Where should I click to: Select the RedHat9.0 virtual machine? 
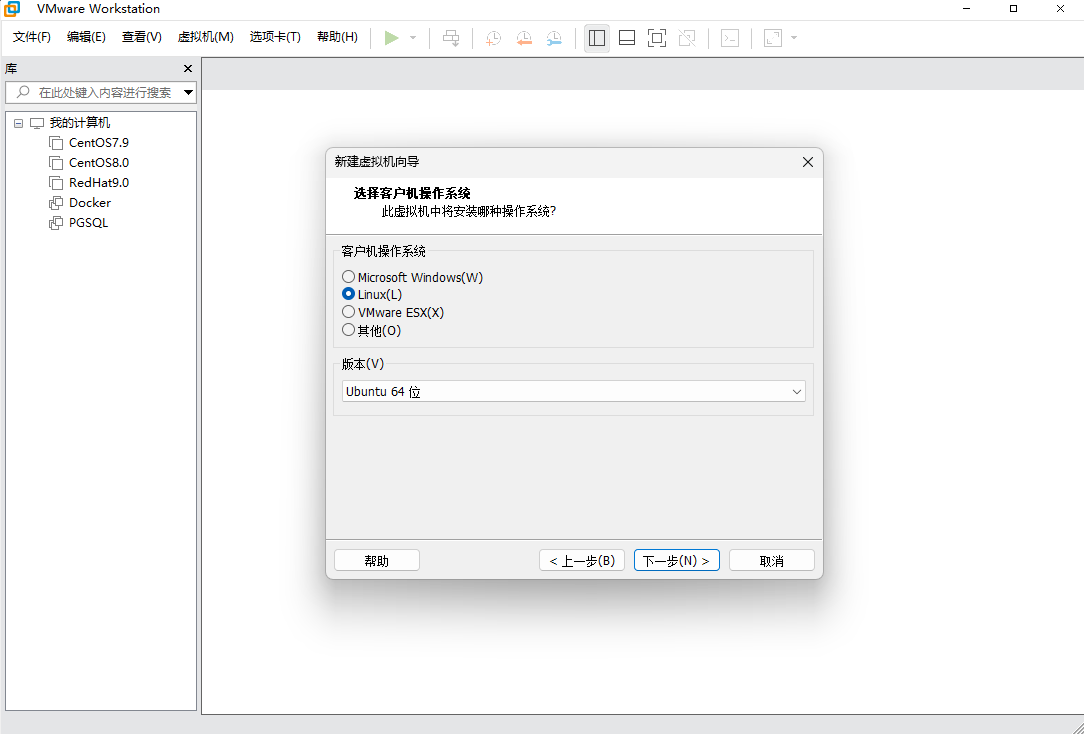(99, 183)
